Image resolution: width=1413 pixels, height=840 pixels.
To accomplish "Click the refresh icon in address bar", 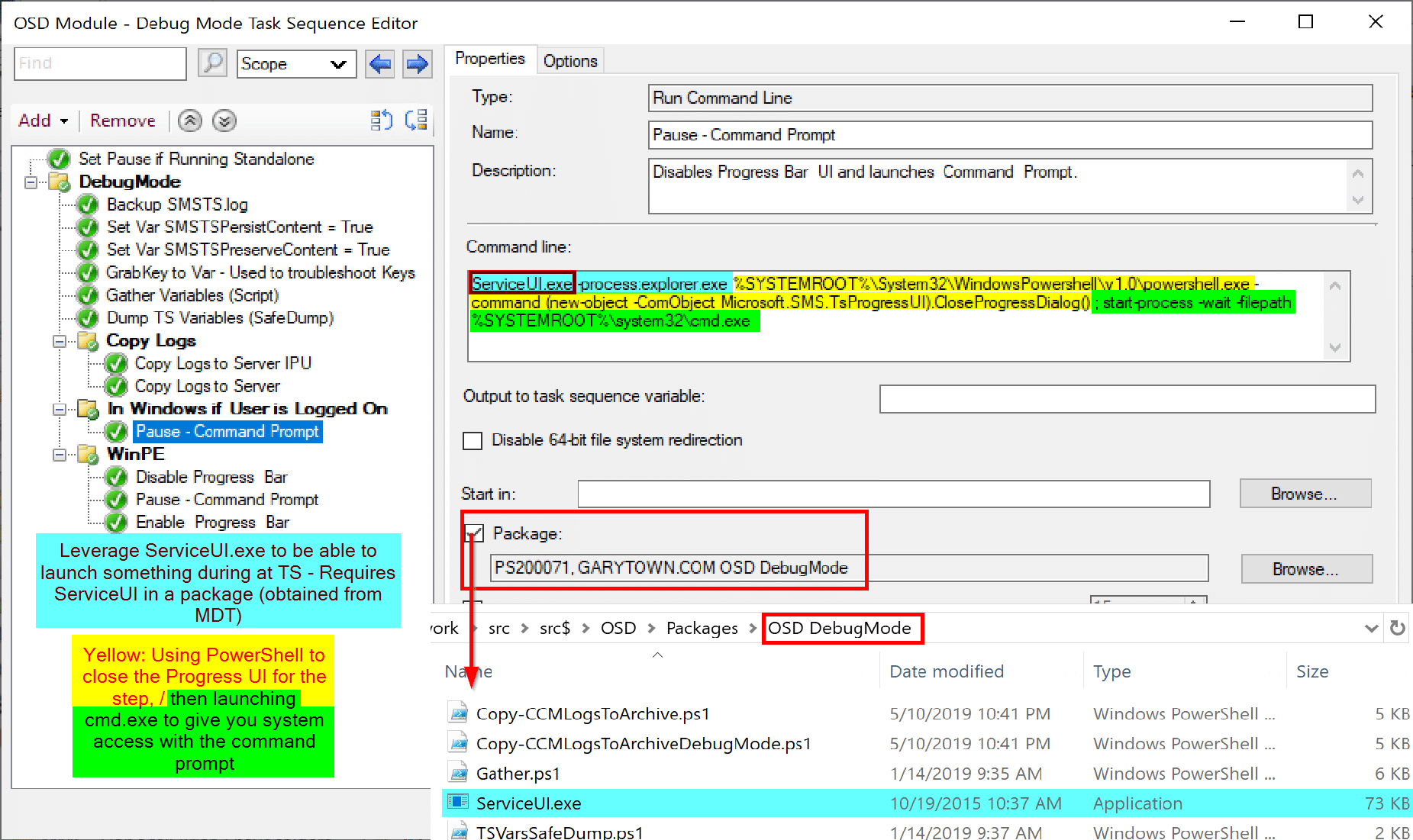I will pos(1397,628).
